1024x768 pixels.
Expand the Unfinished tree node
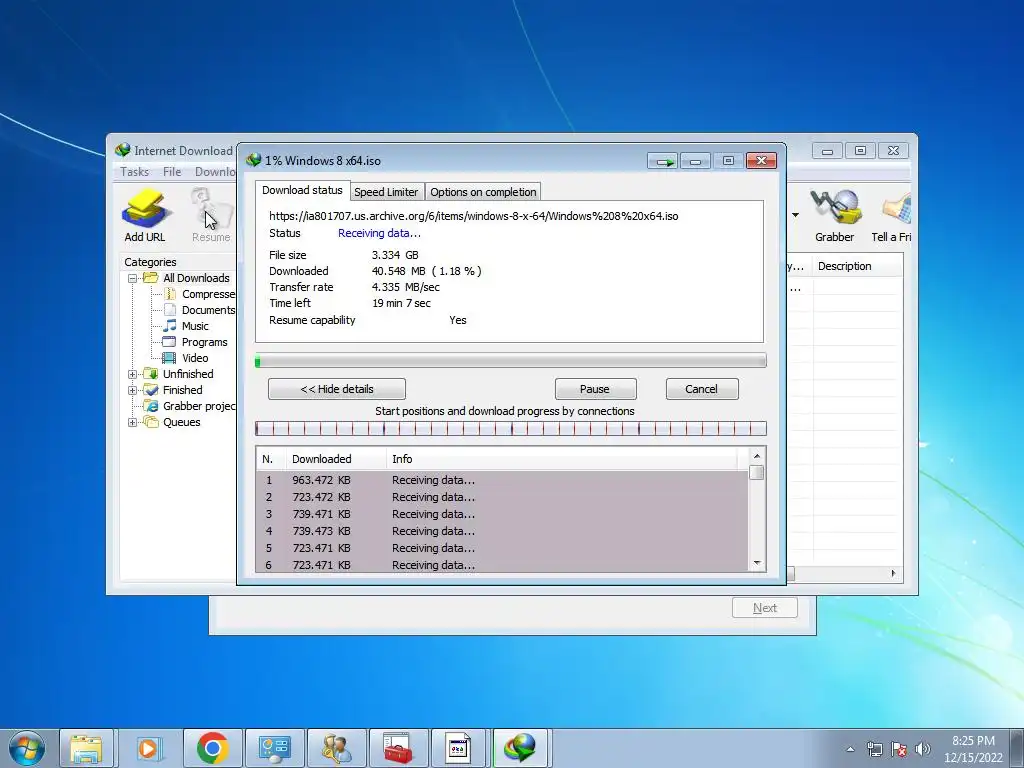[x=133, y=374]
